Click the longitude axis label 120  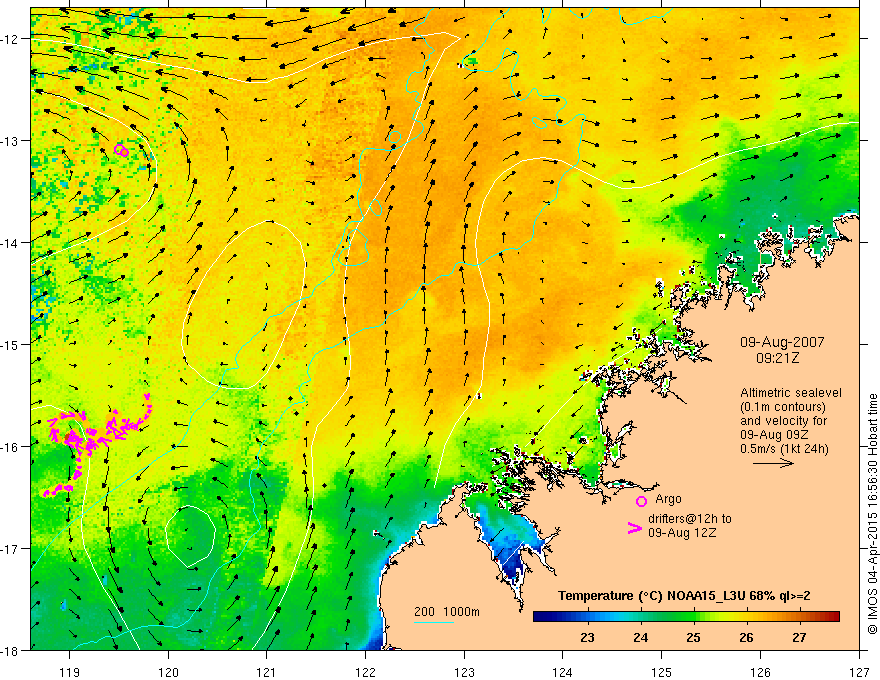coord(168,672)
